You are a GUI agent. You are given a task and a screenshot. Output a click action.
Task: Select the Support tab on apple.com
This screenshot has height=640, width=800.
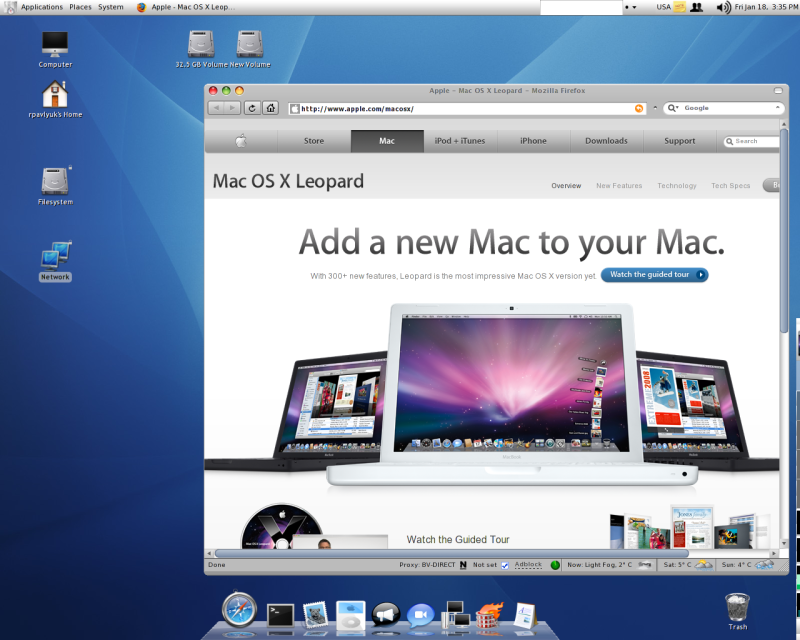tap(680, 141)
